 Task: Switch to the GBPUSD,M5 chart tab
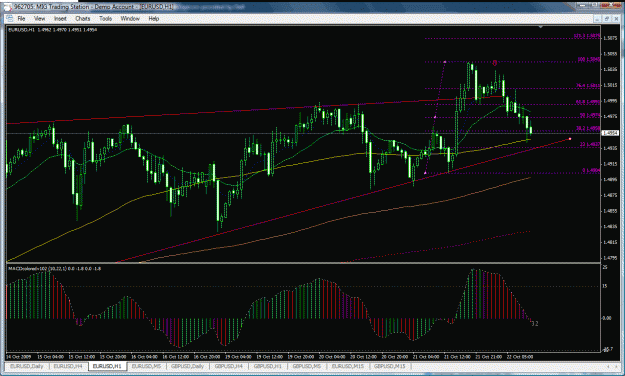[307, 366]
